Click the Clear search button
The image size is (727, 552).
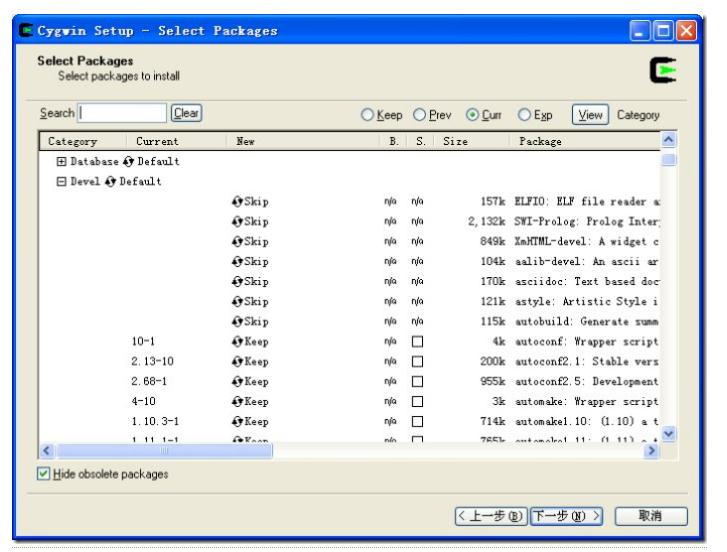point(186,113)
